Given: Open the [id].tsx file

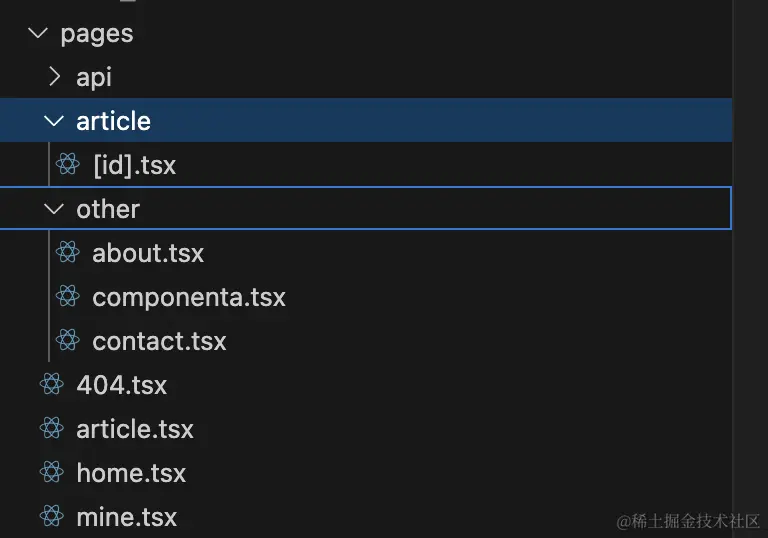Looking at the screenshot, I should pyautogui.click(x=134, y=165).
